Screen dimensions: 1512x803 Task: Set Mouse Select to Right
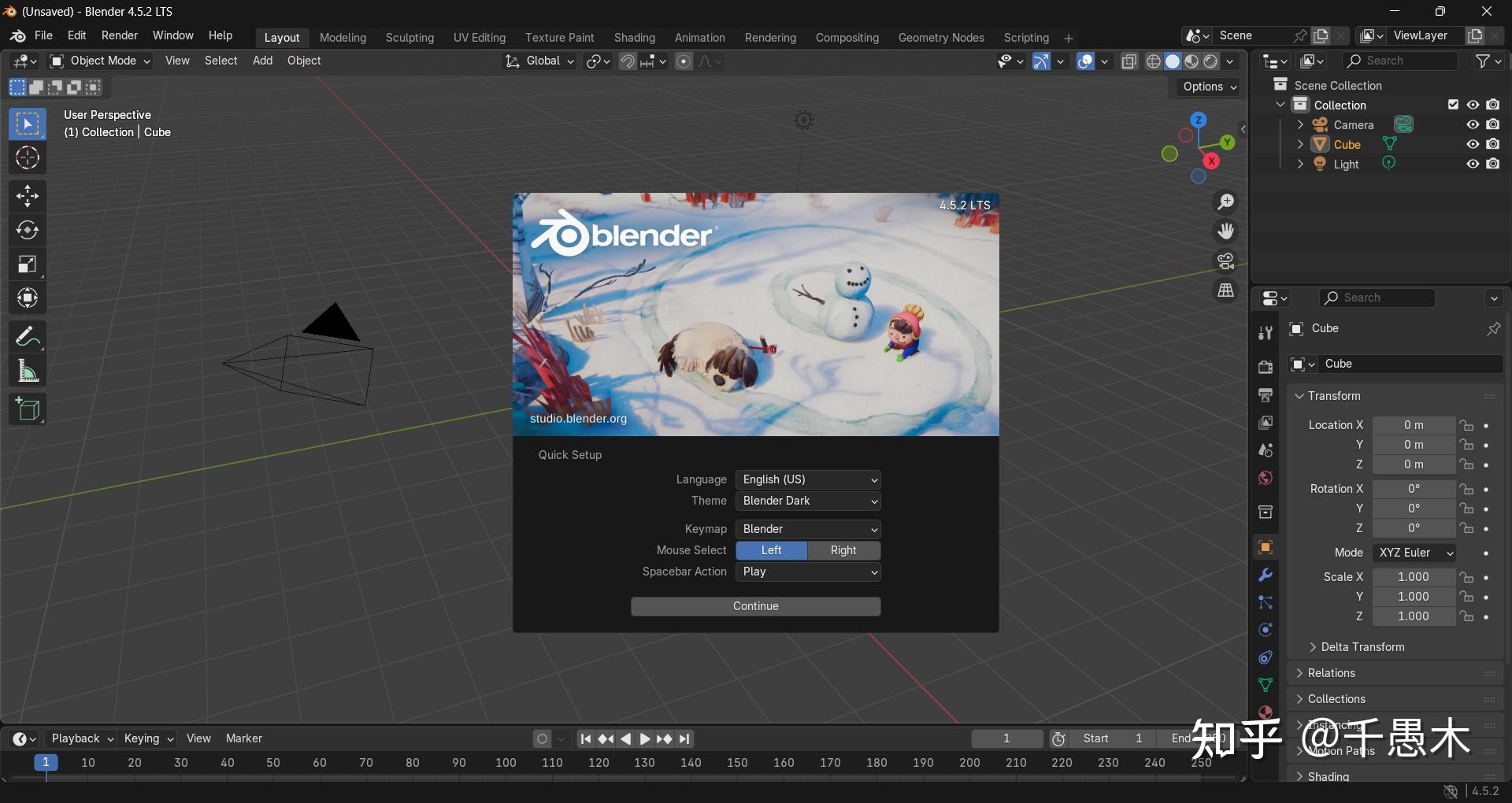point(843,550)
